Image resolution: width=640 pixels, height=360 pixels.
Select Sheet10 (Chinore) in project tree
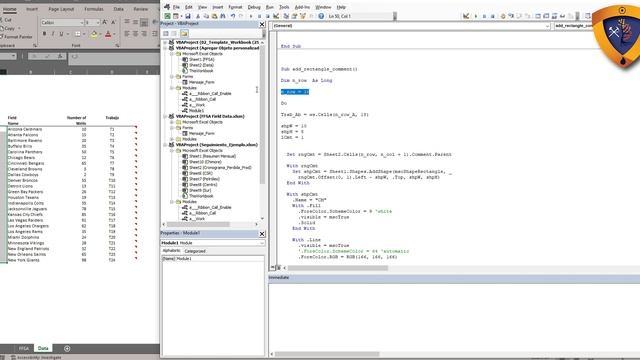pos(205,162)
